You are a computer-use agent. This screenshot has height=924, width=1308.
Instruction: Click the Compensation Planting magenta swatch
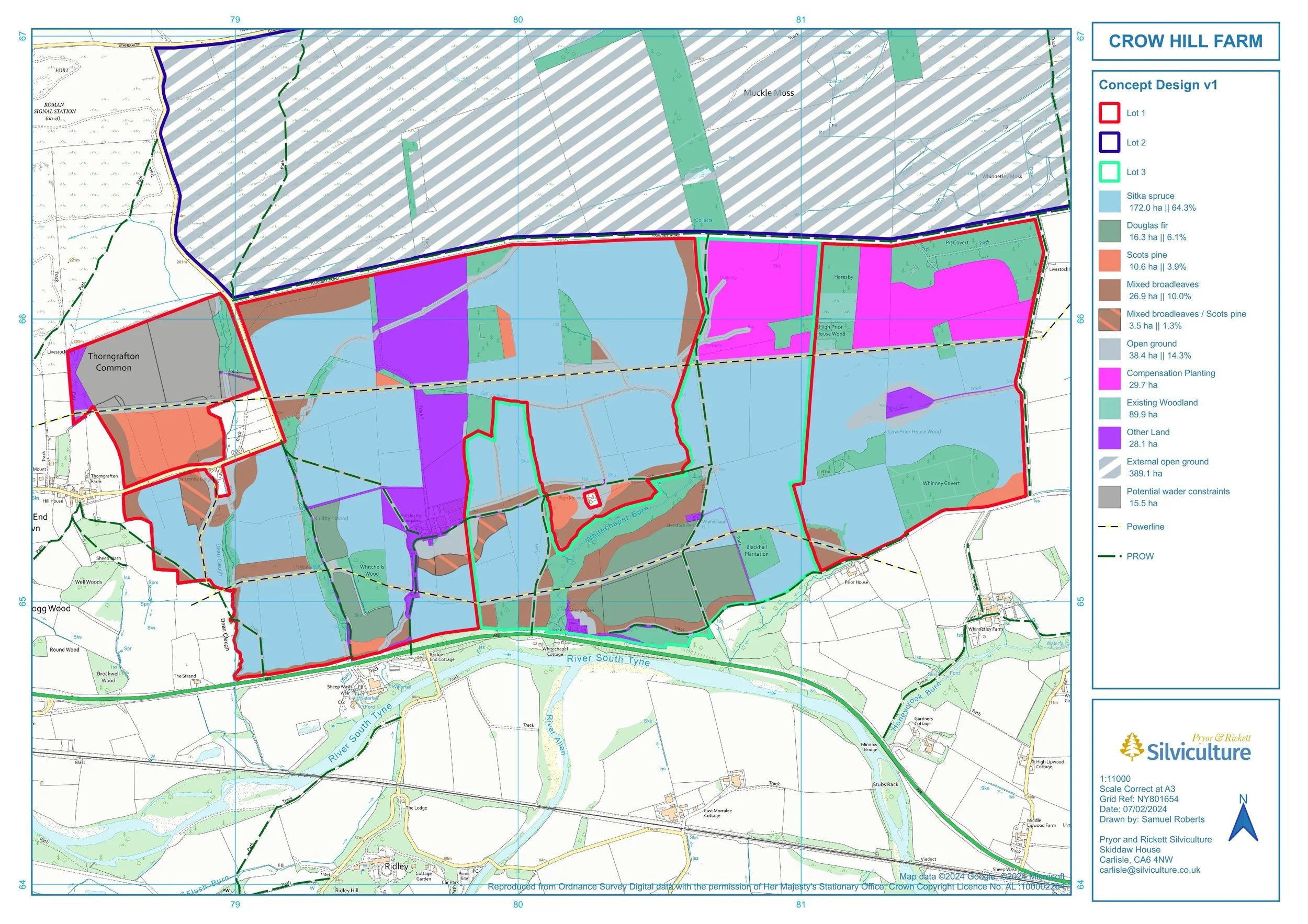pyautogui.click(x=1109, y=379)
